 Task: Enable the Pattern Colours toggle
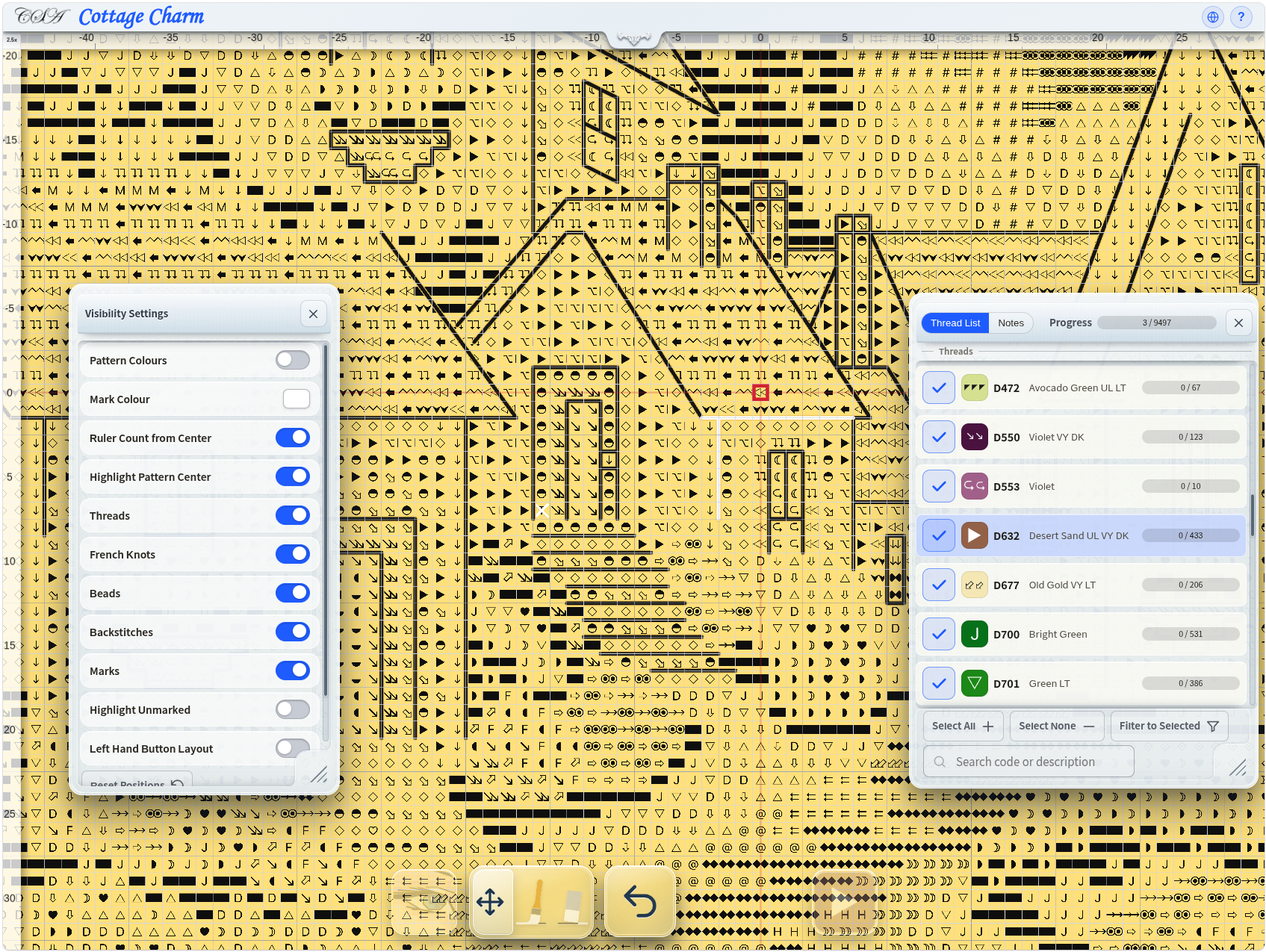point(293,361)
